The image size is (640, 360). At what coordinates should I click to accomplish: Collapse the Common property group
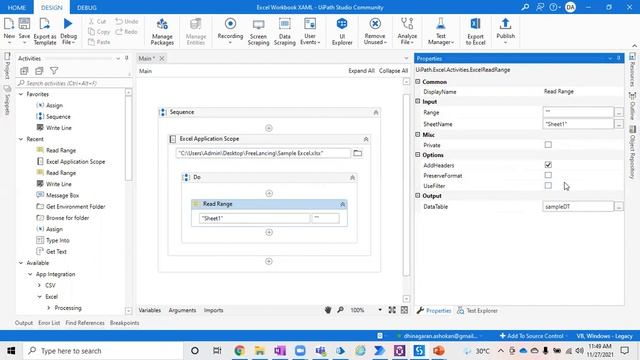pyautogui.click(x=418, y=82)
